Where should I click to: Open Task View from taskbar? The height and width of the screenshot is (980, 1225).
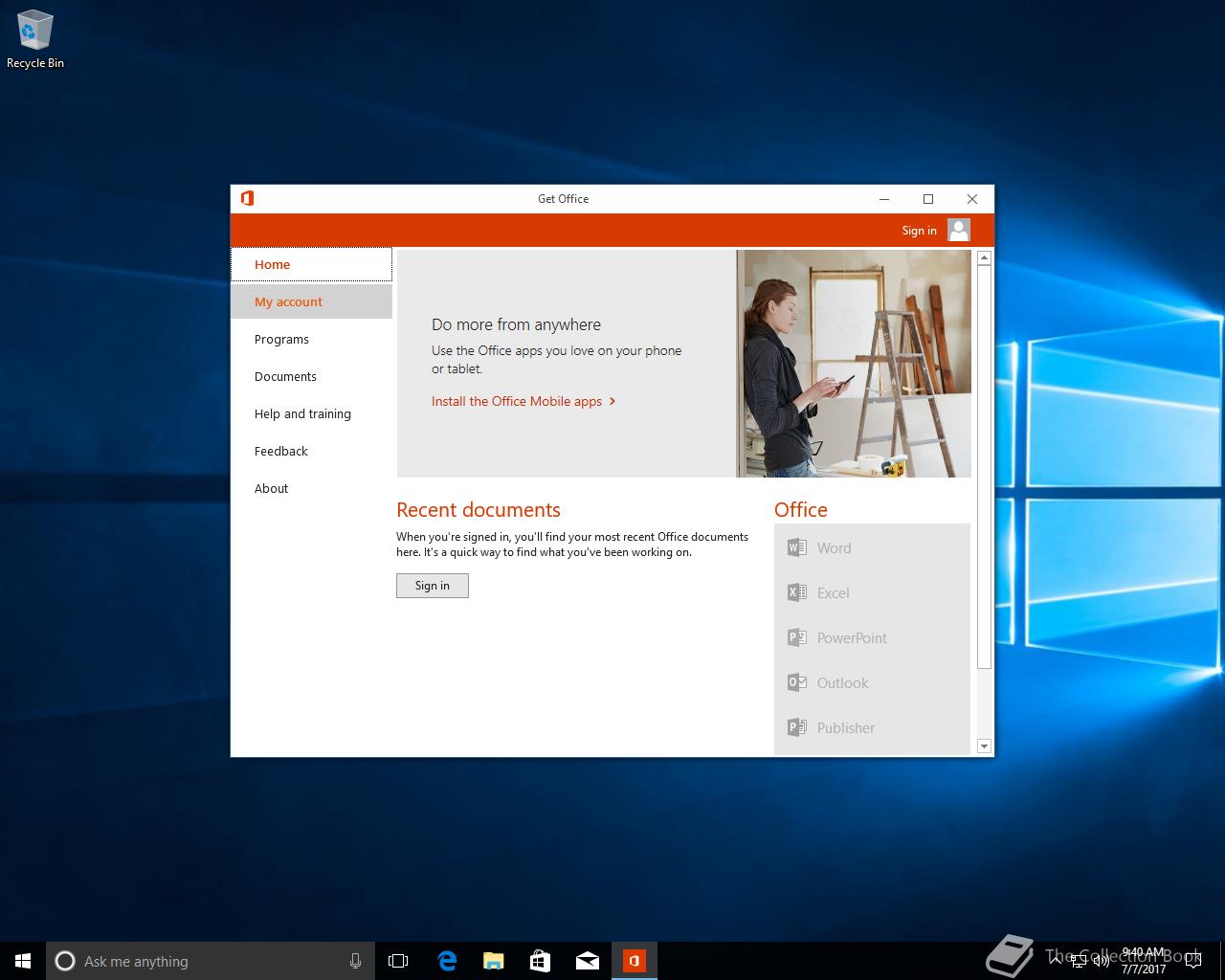pos(398,961)
